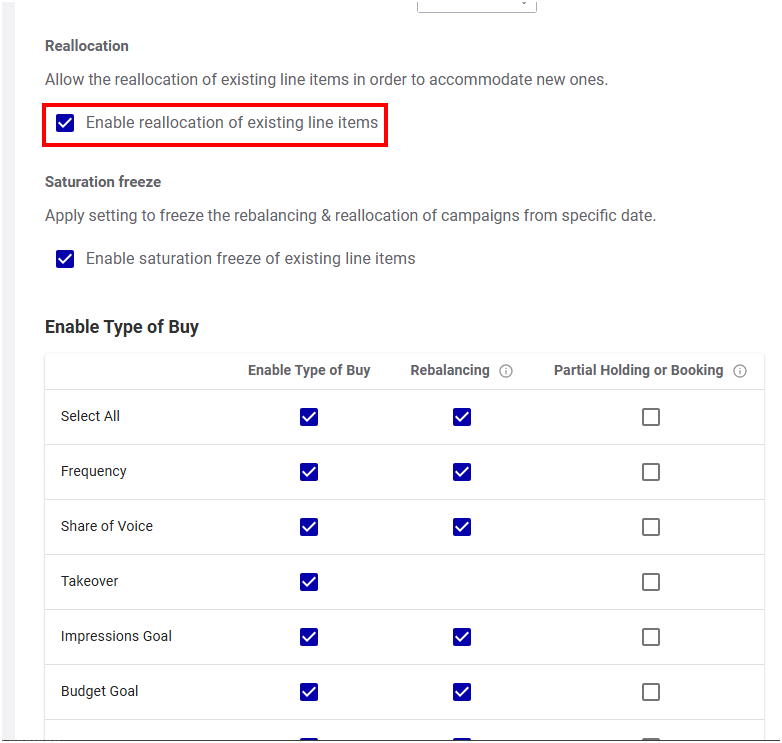This screenshot has height=743, width=782.
Task: Disable Type of Buy for Takeover
Action: point(309,582)
